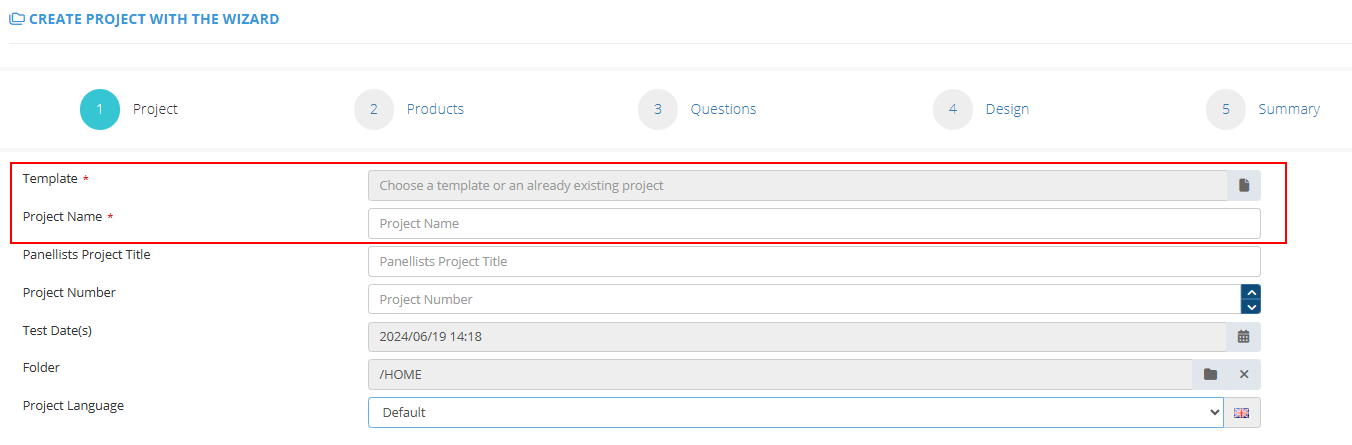The height and width of the screenshot is (445, 1352).
Task: Click the UK flag language icon
Action: click(x=1242, y=413)
